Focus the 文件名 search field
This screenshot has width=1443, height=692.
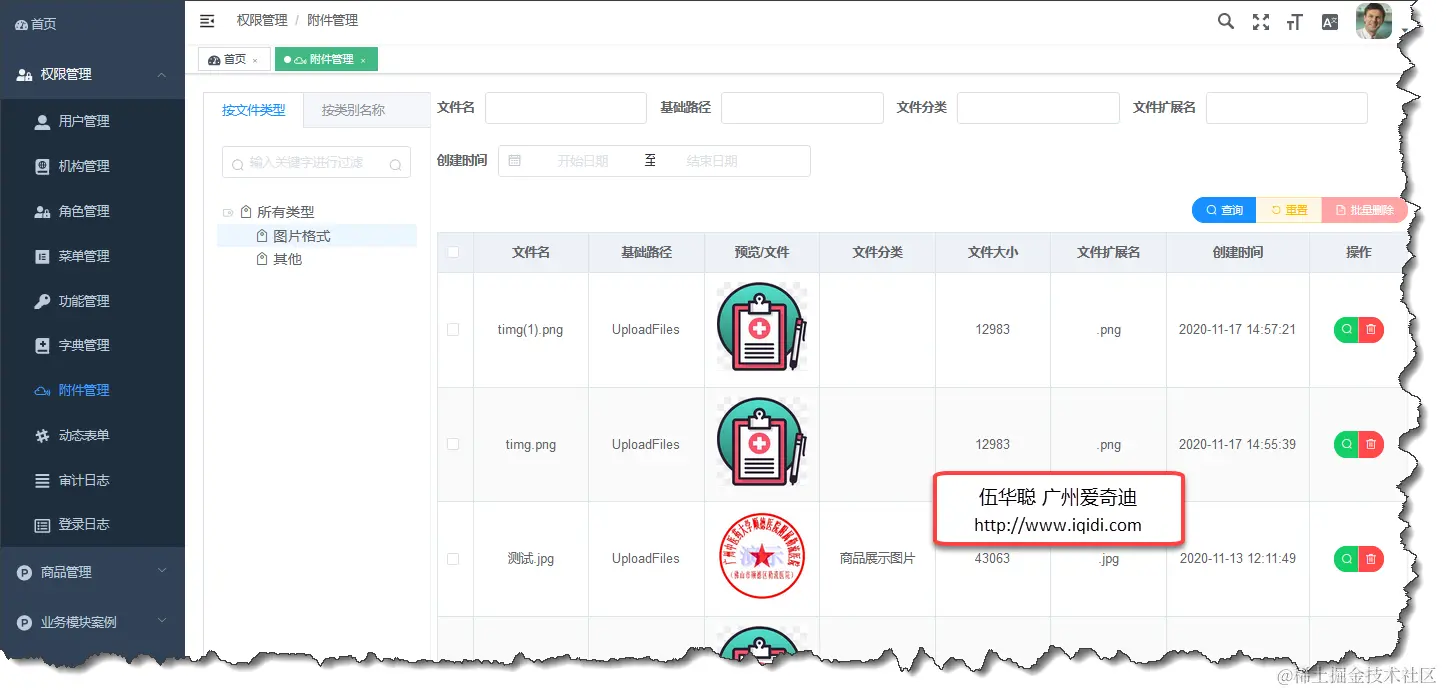[x=566, y=108]
